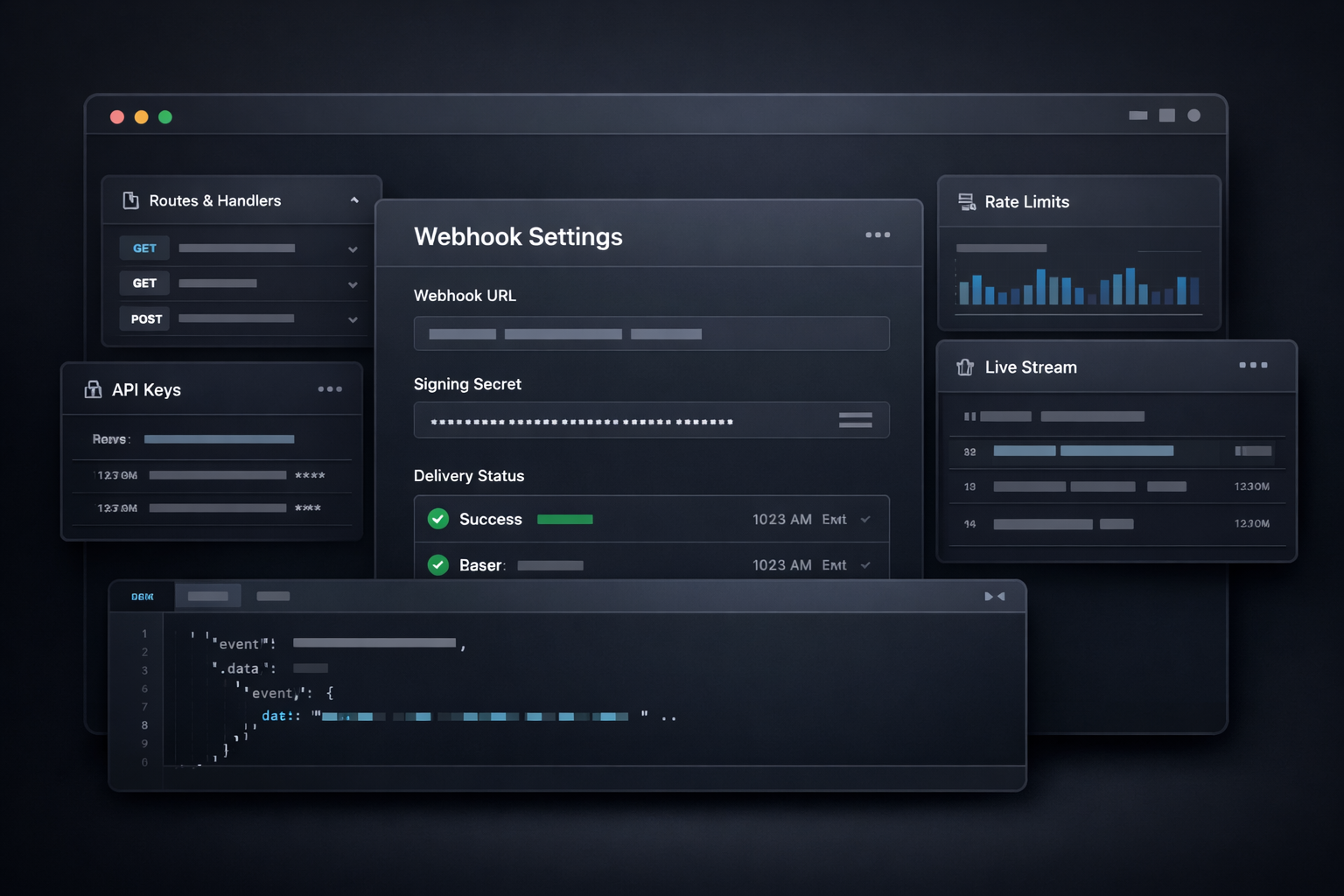The height and width of the screenshot is (896, 1344).
Task: Click the dash icon in window title bar
Action: pyautogui.click(x=1137, y=115)
